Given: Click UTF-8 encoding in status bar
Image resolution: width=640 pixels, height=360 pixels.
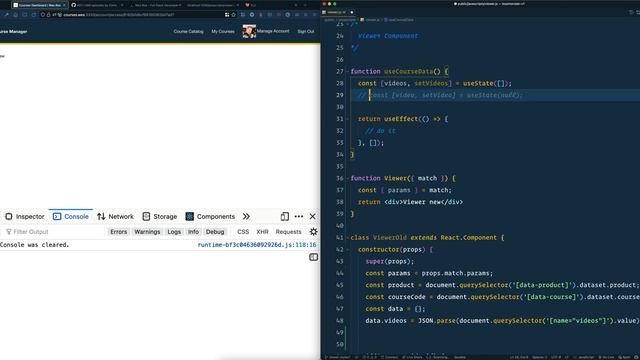Looking at the screenshot, I should 556,357.
